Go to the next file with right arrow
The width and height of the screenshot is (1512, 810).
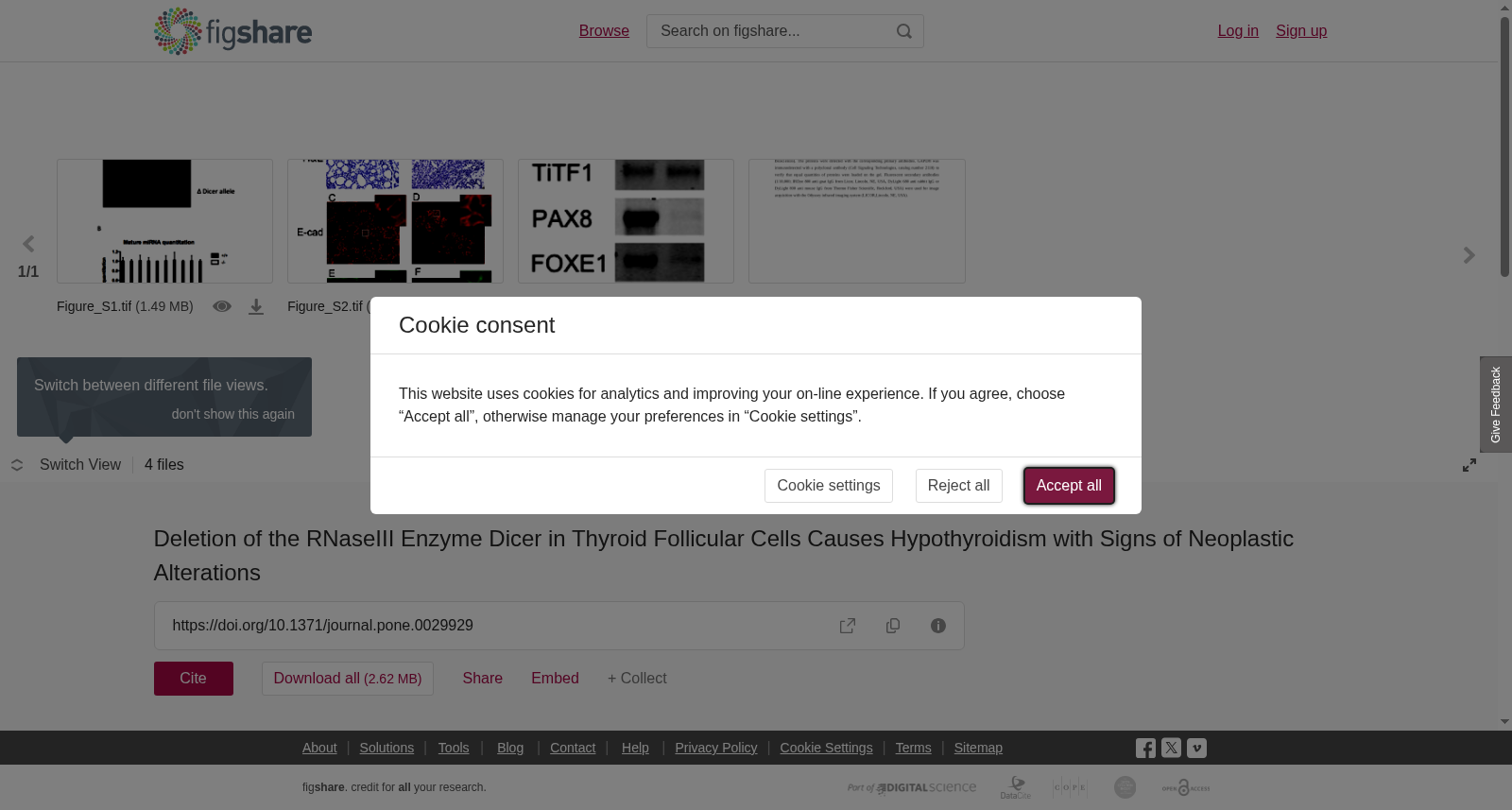(x=1469, y=255)
